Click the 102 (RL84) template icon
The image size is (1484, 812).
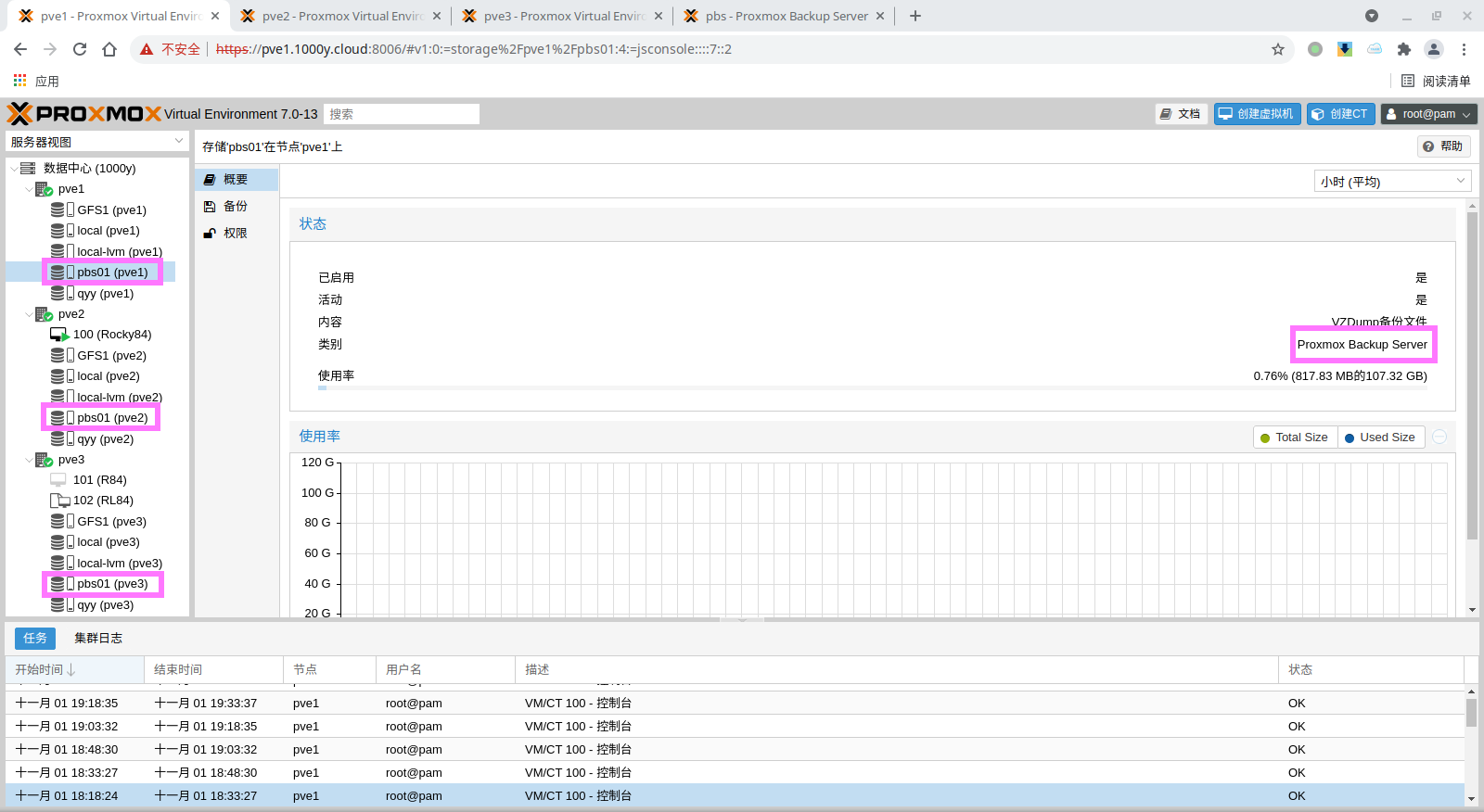pyautogui.click(x=59, y=501)
